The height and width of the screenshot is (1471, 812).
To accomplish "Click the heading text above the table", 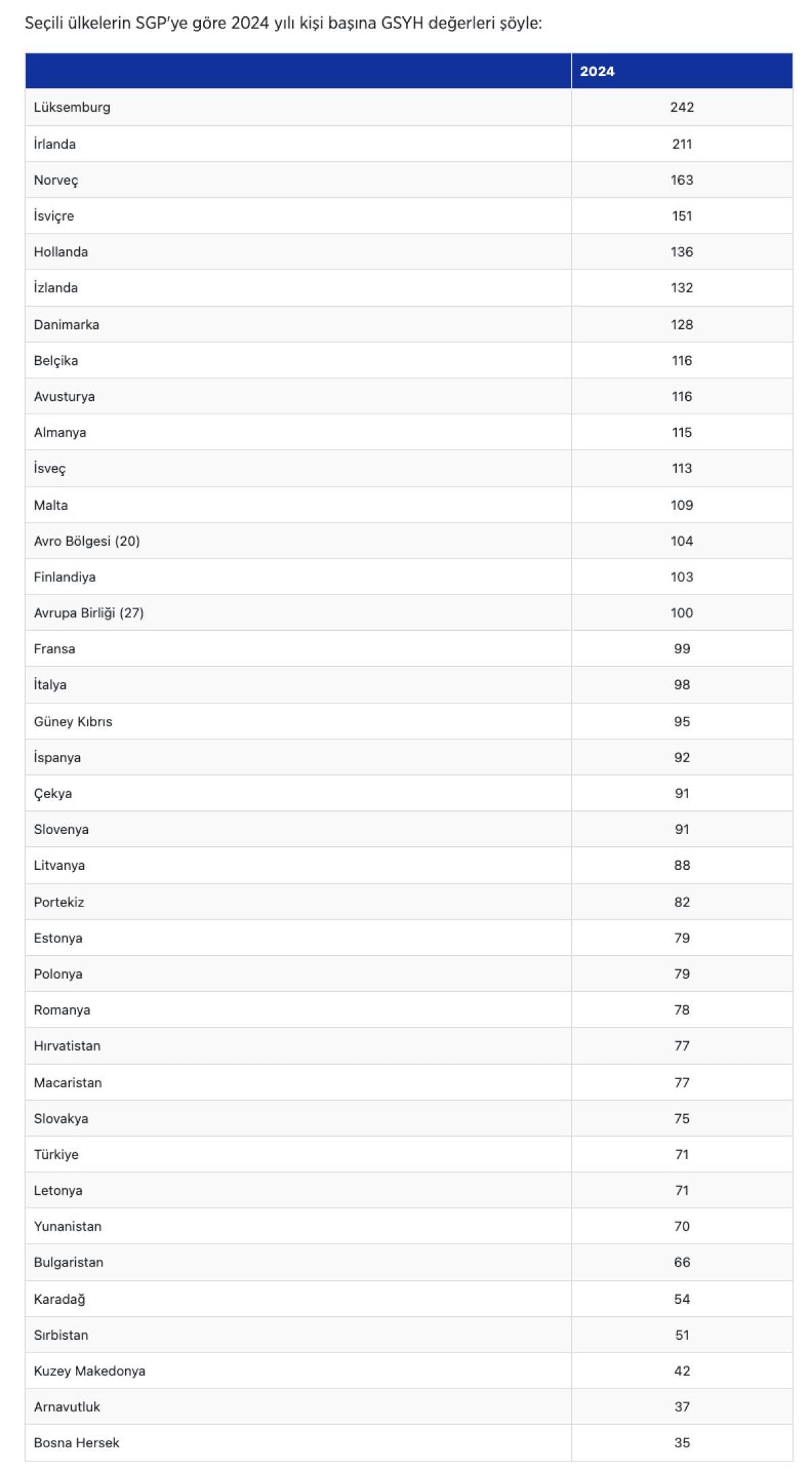I will (x=284, y=23).
